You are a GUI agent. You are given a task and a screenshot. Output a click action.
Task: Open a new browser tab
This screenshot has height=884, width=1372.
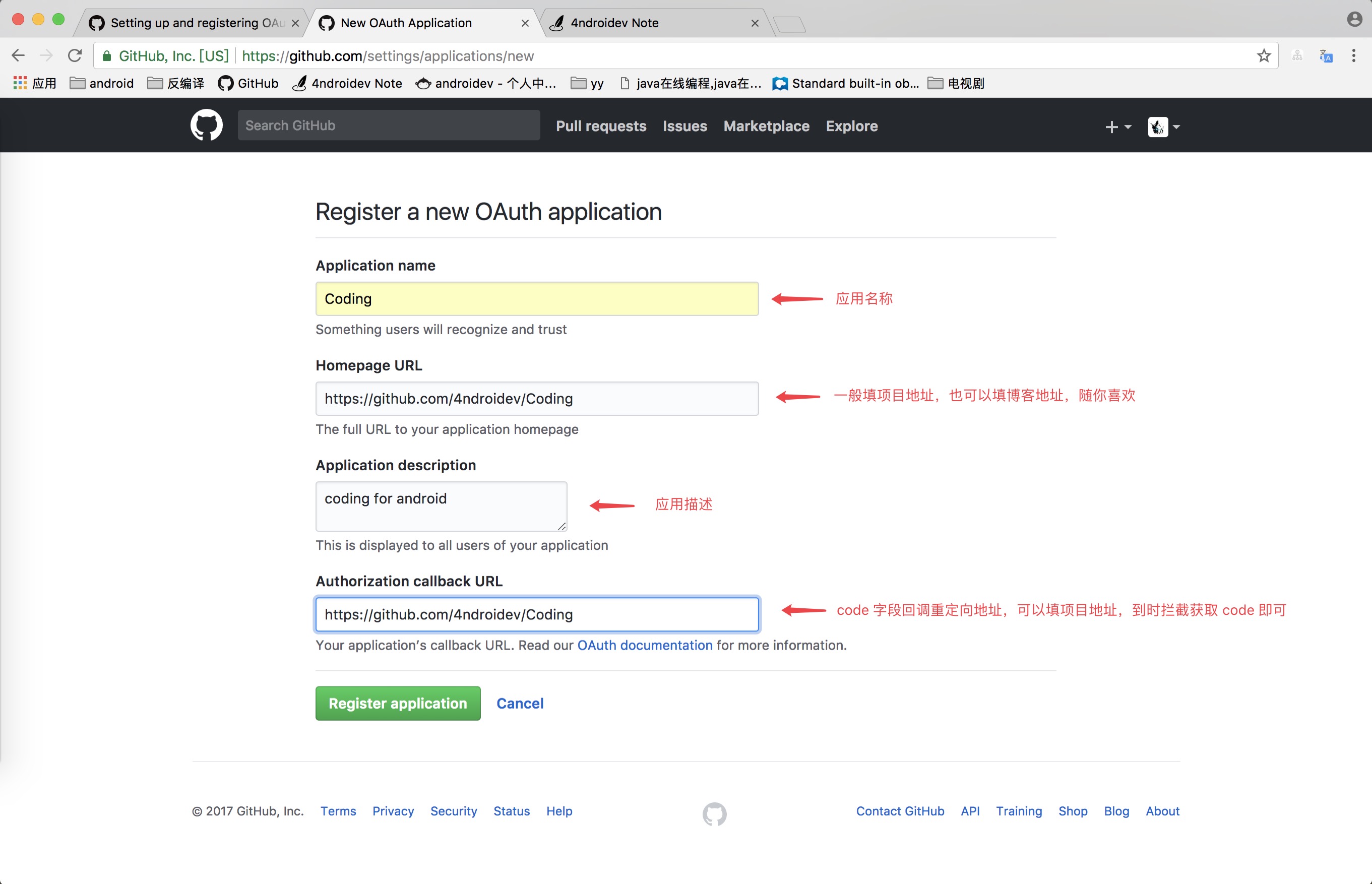(x=789, y=24)
